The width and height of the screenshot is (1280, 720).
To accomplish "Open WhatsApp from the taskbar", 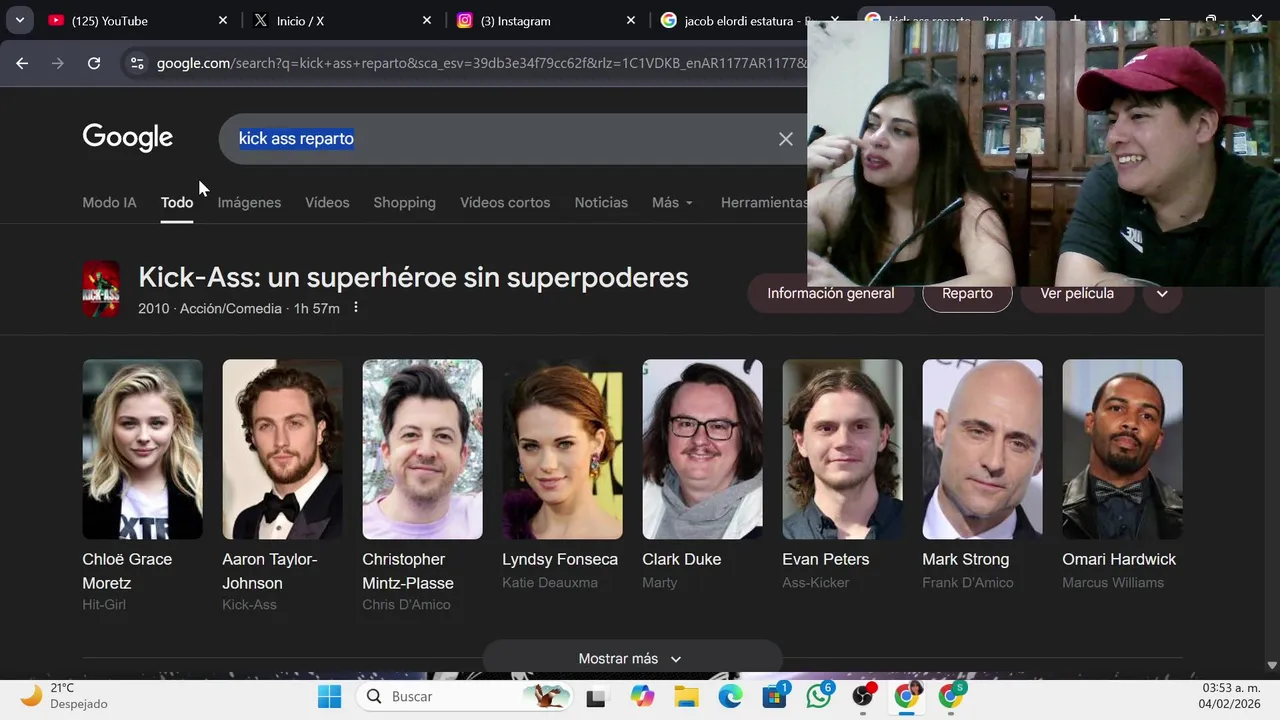I will pyautogui.click(x=819, y=696).
